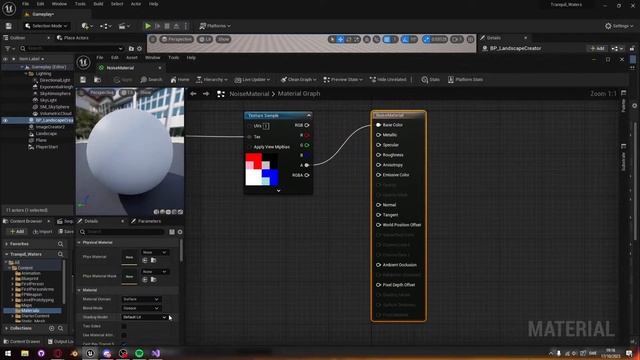Open the Shading Model Default Lit dropdown
This screenshot has height=360, width=640.
pos(145,317)
